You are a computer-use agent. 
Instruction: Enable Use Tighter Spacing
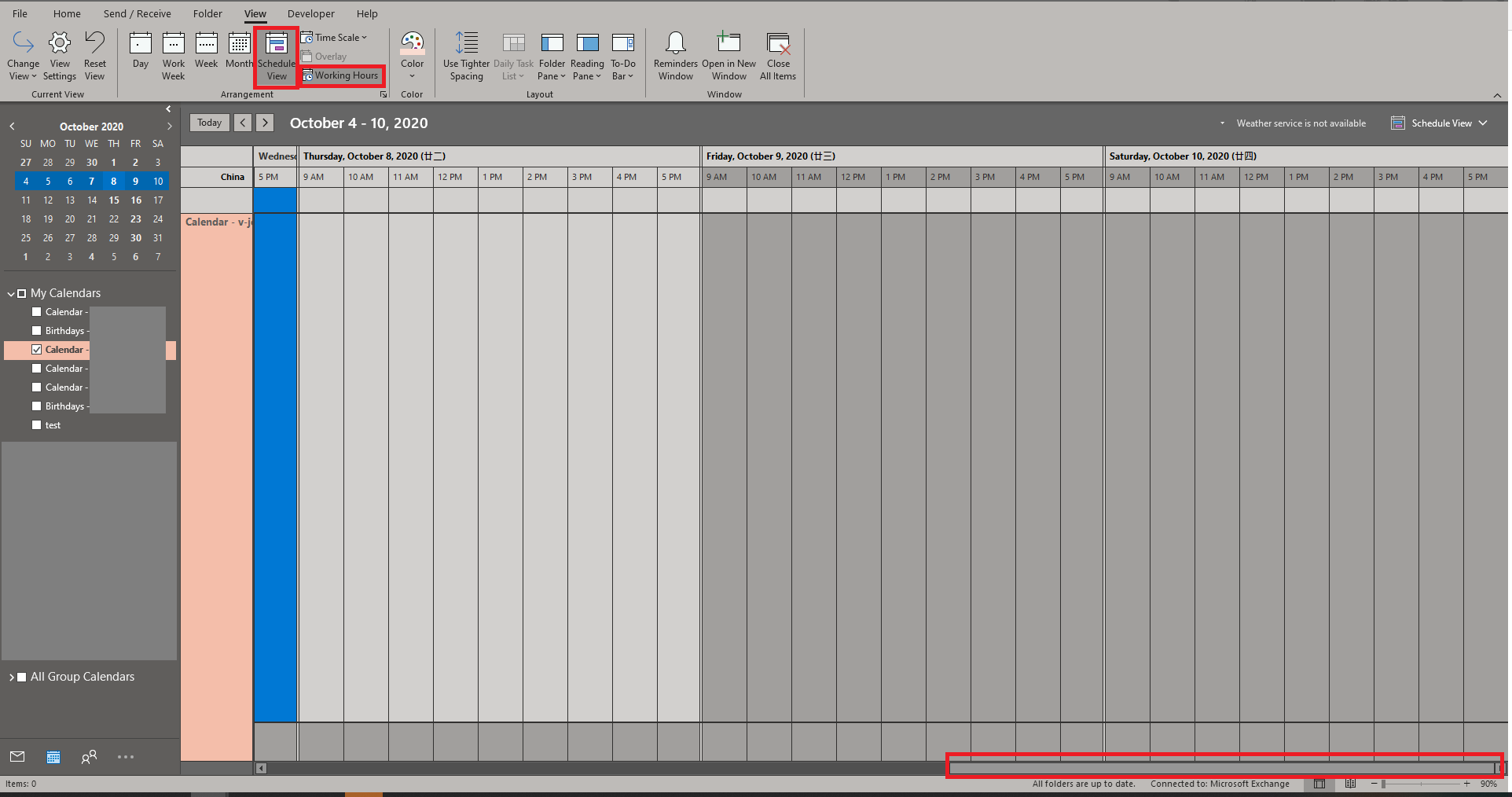click(466, 56)
